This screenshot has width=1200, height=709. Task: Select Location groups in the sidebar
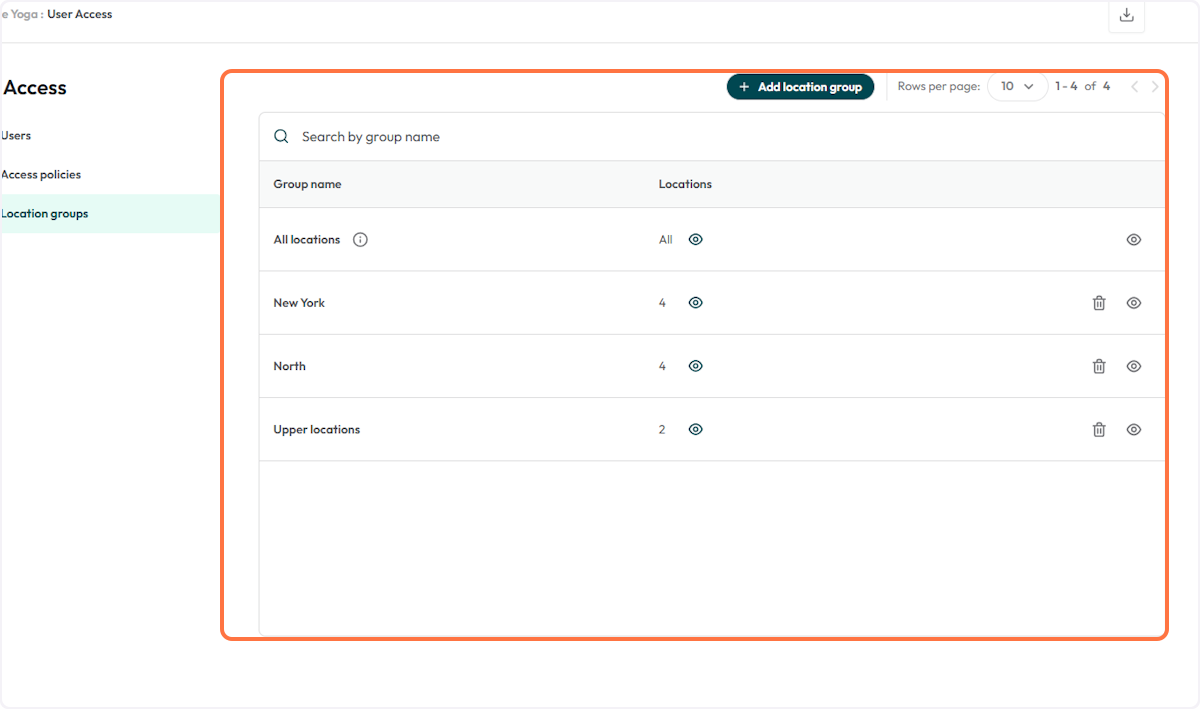[x=45, y=213]
